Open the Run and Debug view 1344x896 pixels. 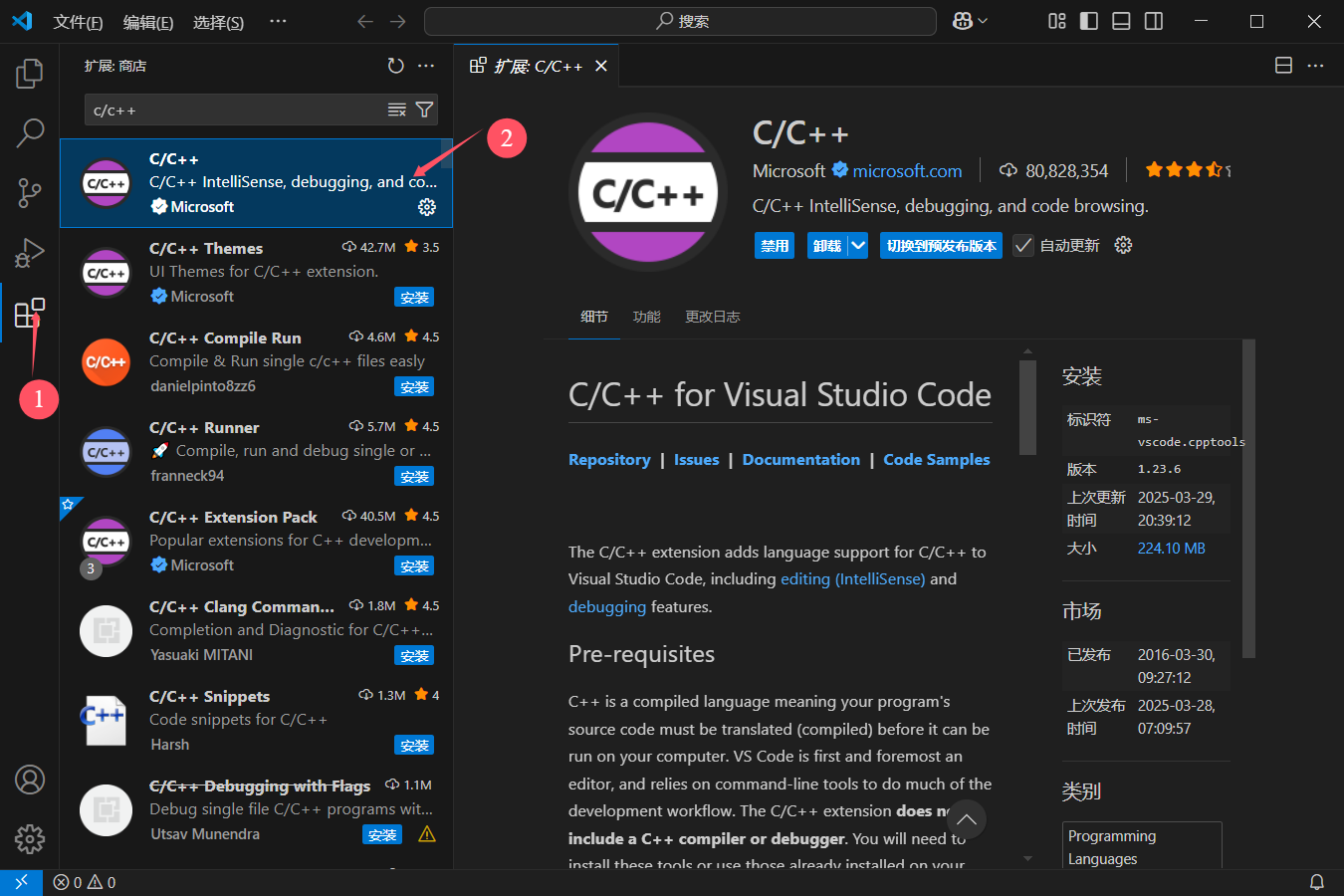pos(30,253)
